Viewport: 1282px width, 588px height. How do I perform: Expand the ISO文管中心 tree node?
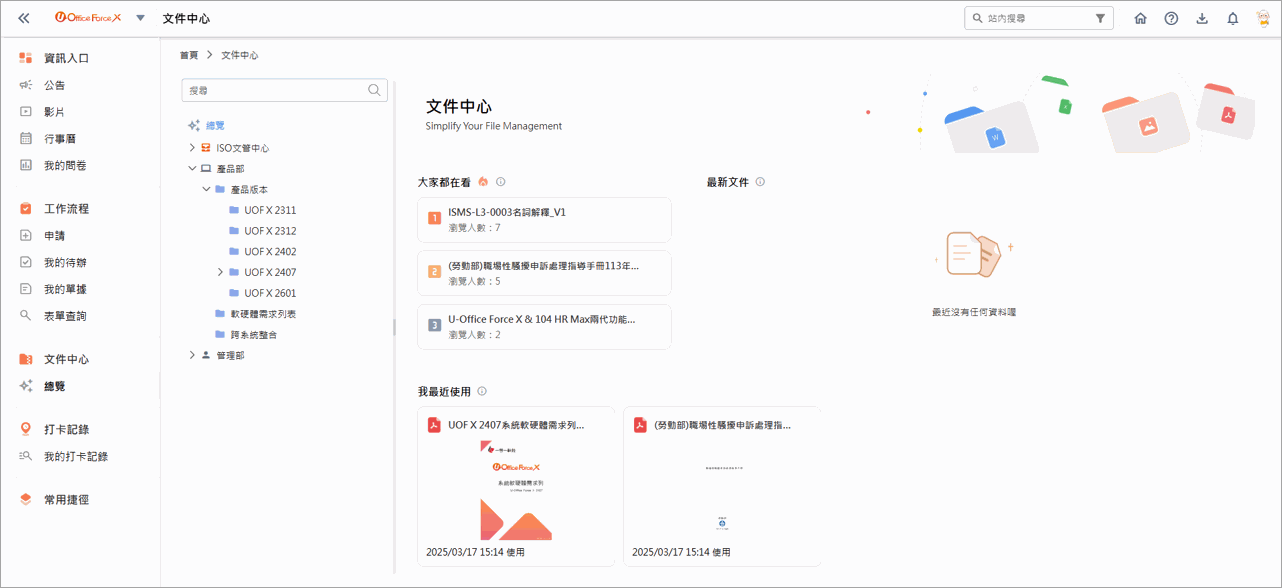[192, 148]
